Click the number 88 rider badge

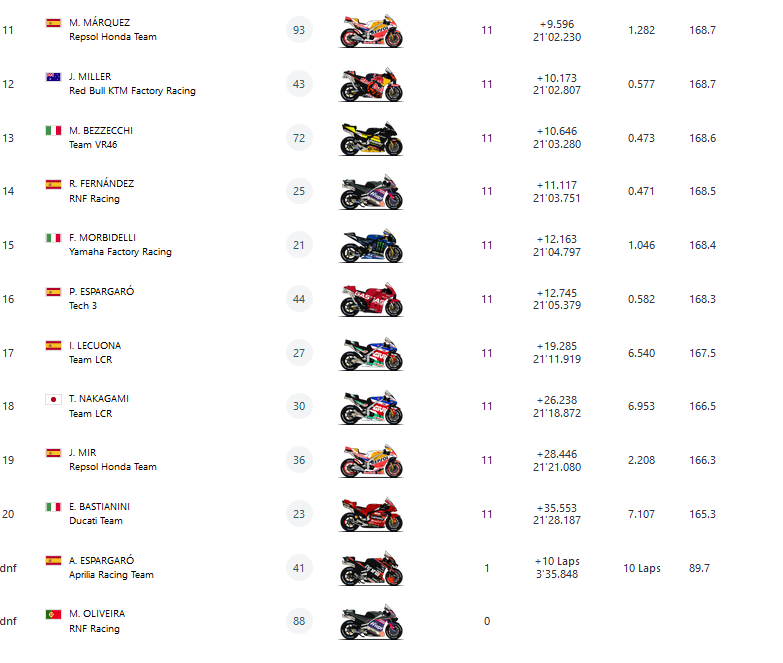pyautogui.click(x=299, y=621)
